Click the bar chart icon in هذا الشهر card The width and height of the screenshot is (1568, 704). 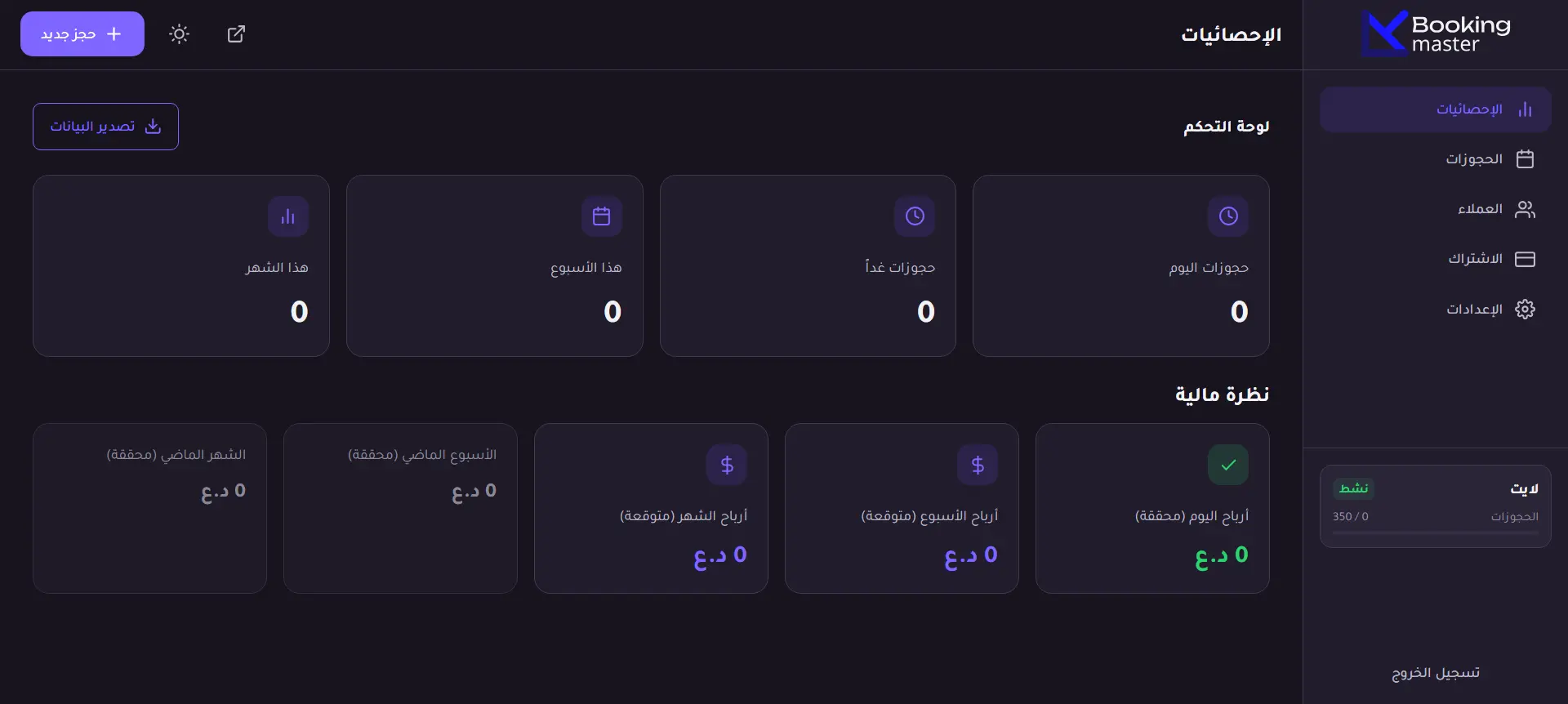coord(288,216)
